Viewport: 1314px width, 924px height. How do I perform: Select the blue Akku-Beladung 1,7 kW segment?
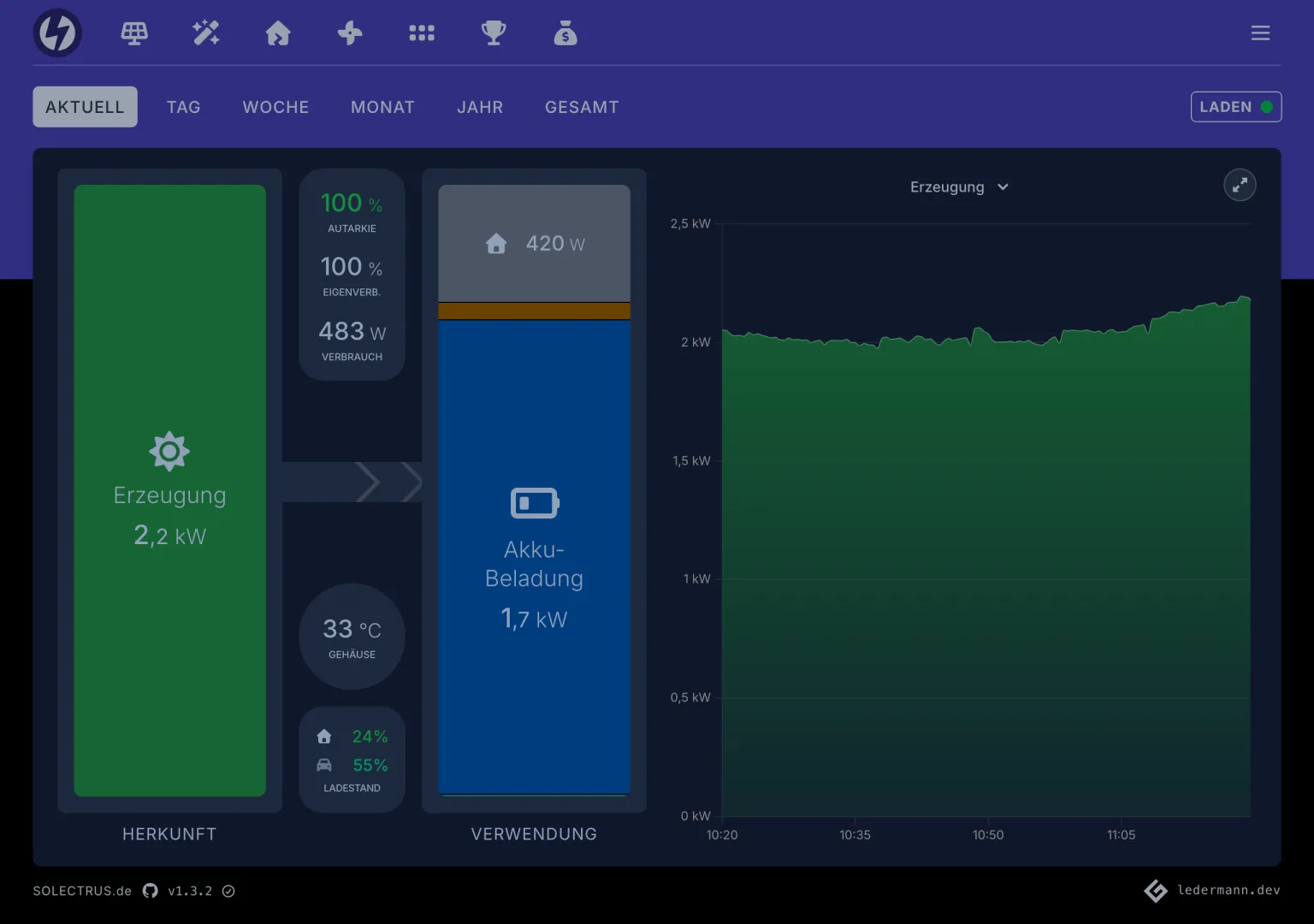pos(535,557)
